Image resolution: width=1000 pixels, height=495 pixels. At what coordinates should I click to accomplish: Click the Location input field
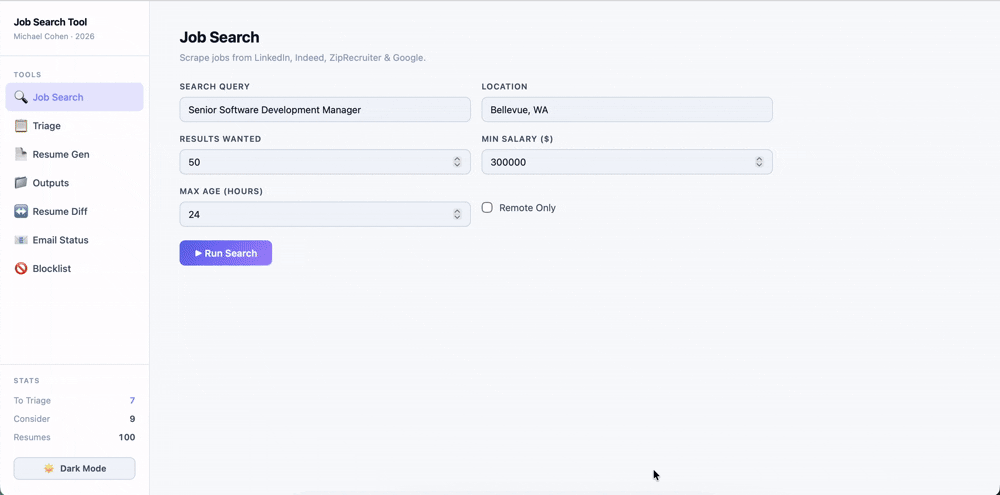pyautogui.click(x=627, y=110)
